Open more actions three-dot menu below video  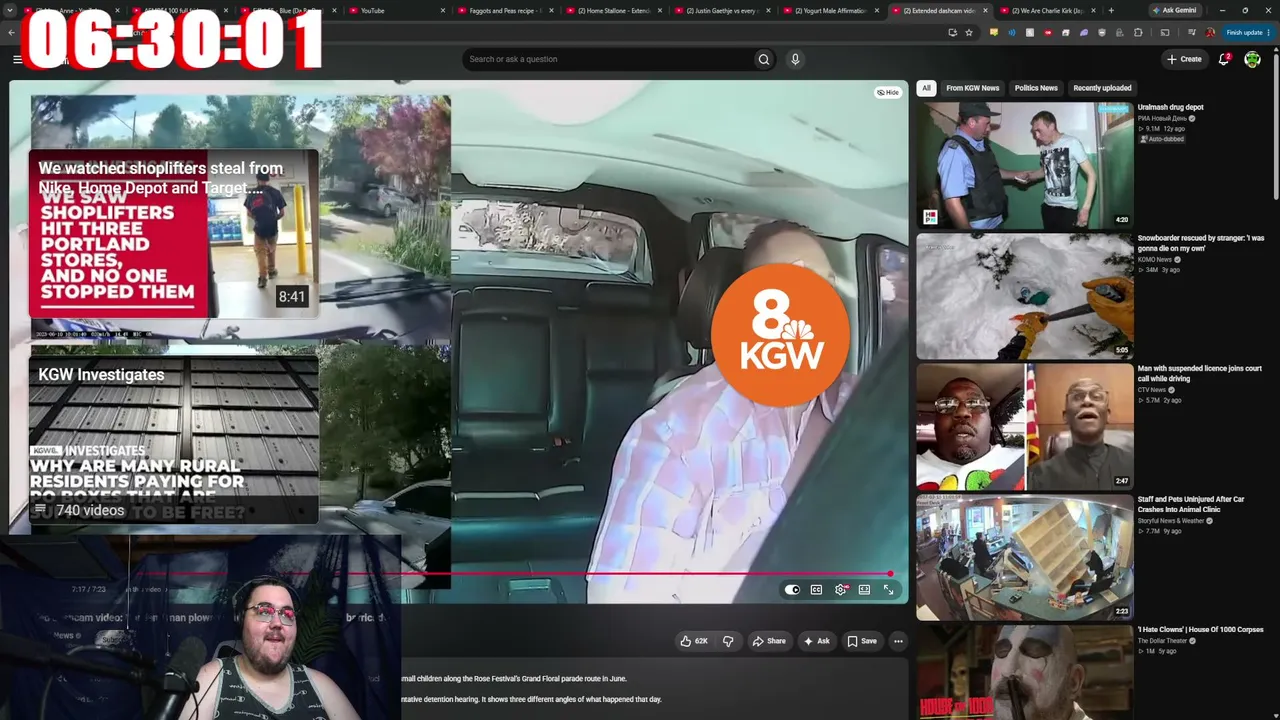[x=898, y=641]
